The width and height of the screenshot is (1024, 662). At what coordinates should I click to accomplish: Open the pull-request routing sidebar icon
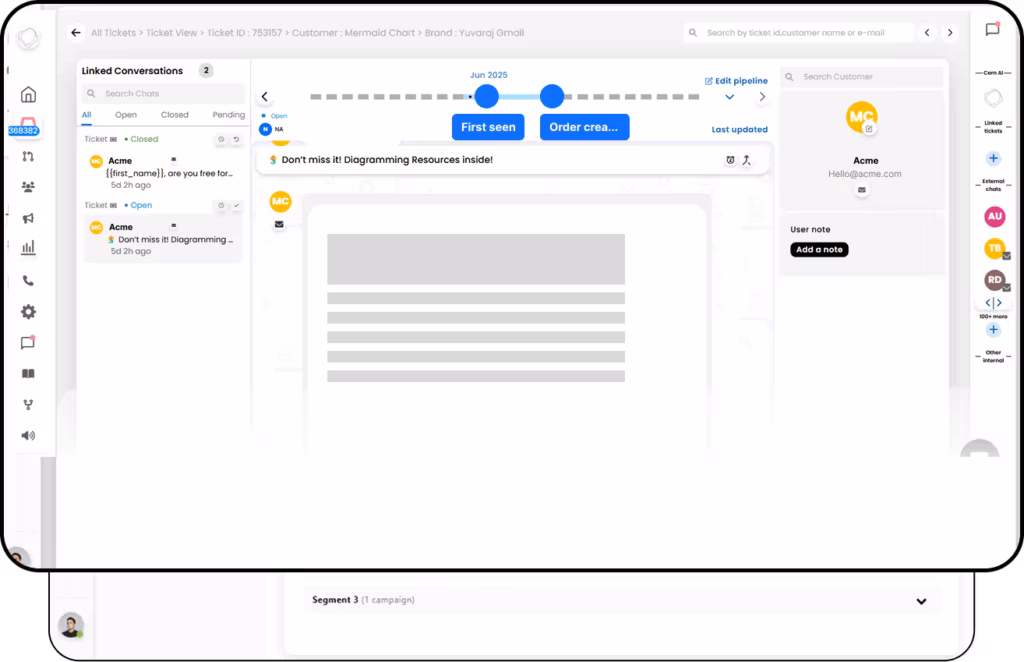[28, 156]
